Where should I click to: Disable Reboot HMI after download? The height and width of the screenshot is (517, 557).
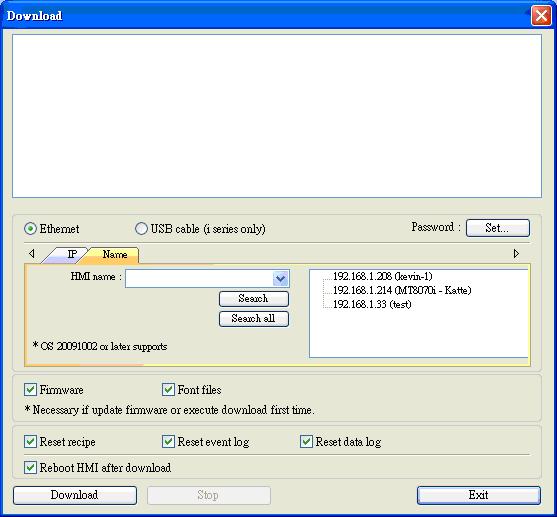(x=31, y=467)
